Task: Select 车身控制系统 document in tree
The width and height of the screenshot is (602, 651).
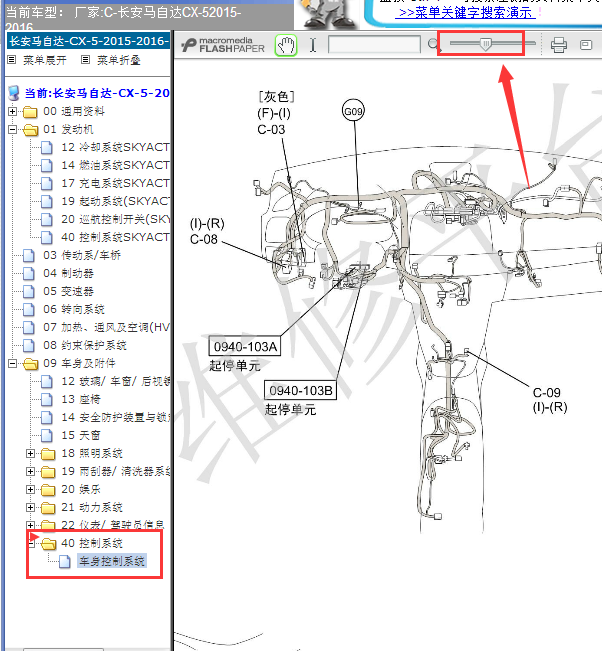Action: click(x=111, y=561)
